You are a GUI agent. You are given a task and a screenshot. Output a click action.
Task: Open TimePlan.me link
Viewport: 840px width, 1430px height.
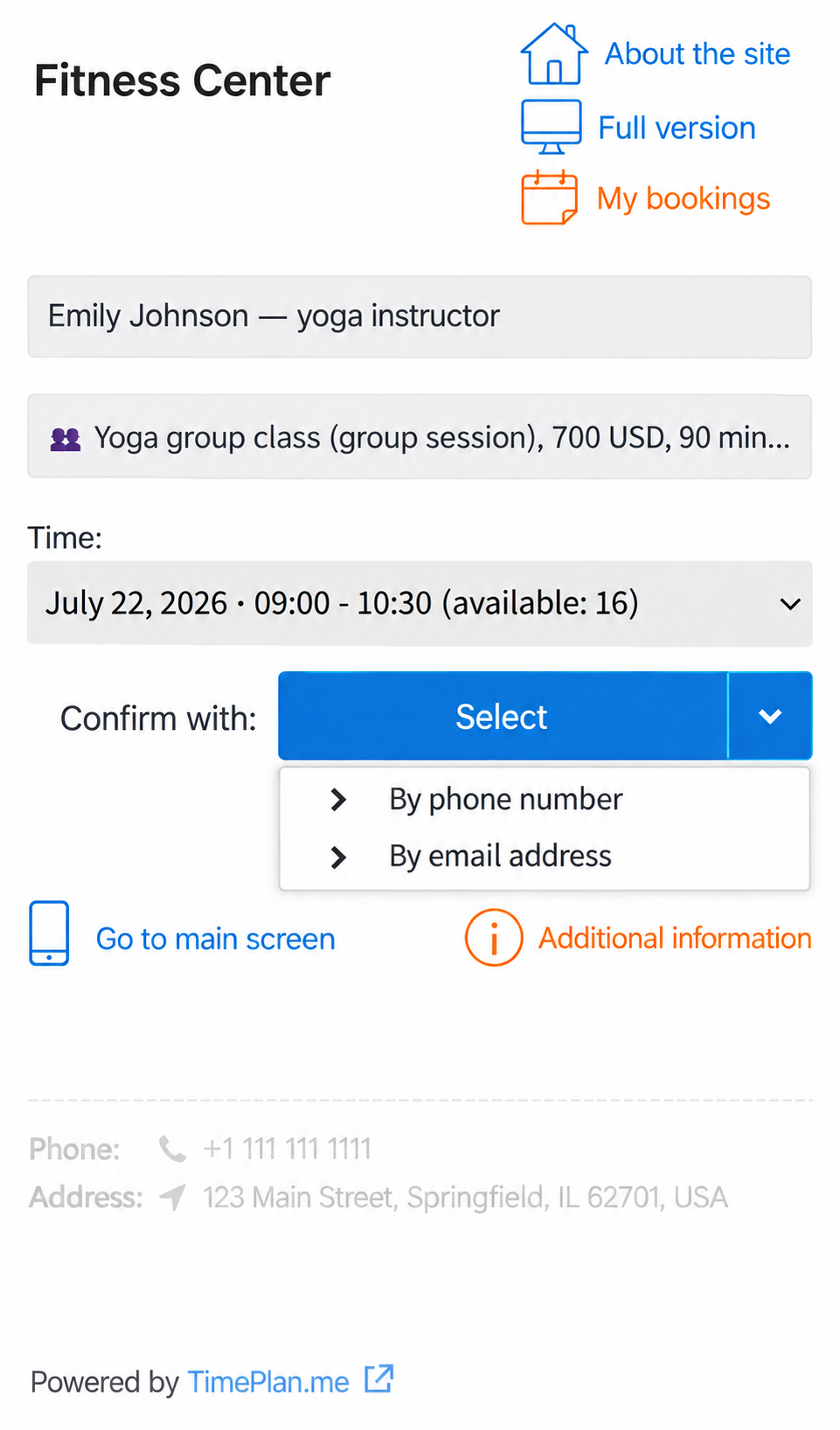268,1382
